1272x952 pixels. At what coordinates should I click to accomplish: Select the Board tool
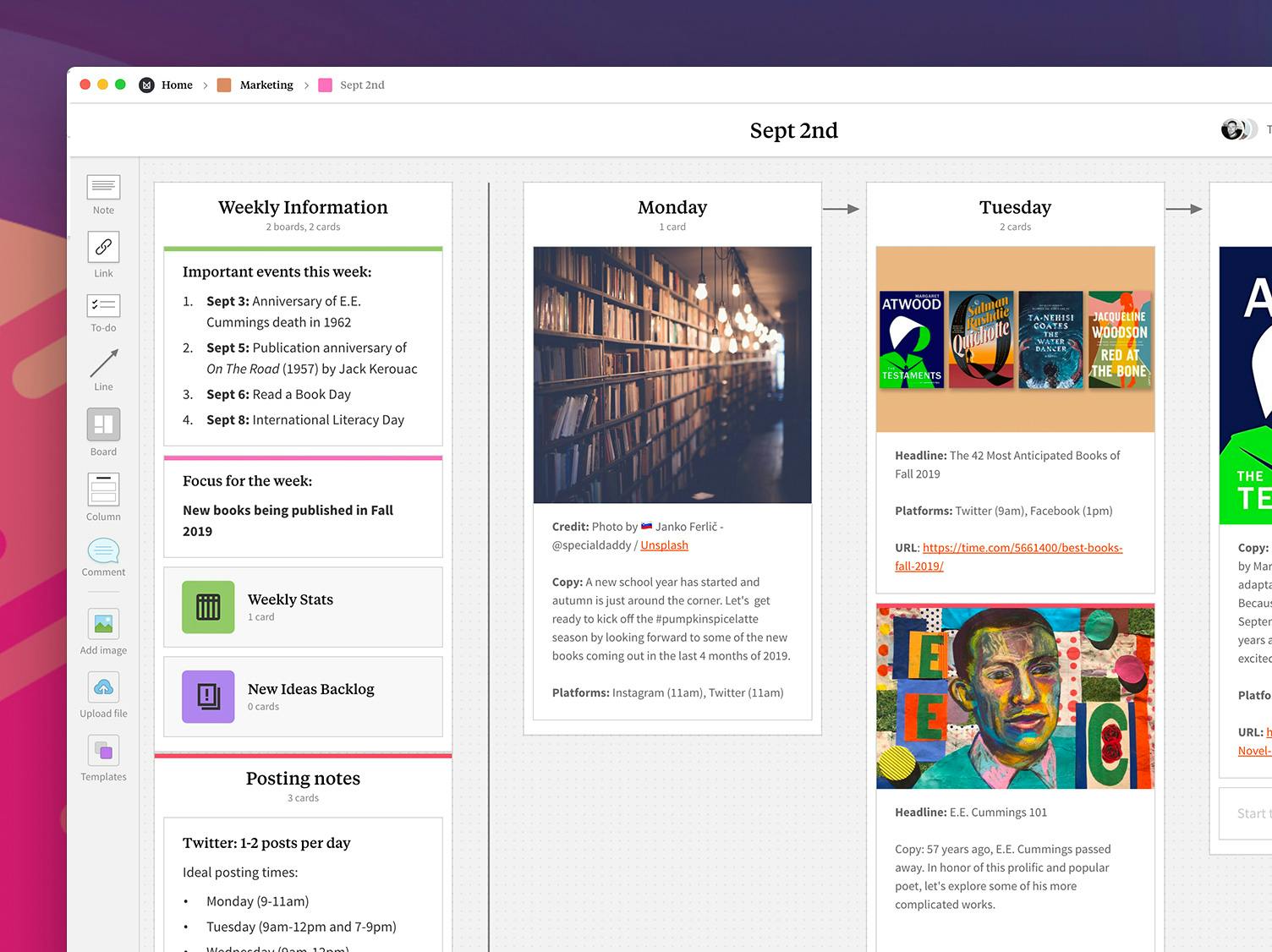(103, 432)
